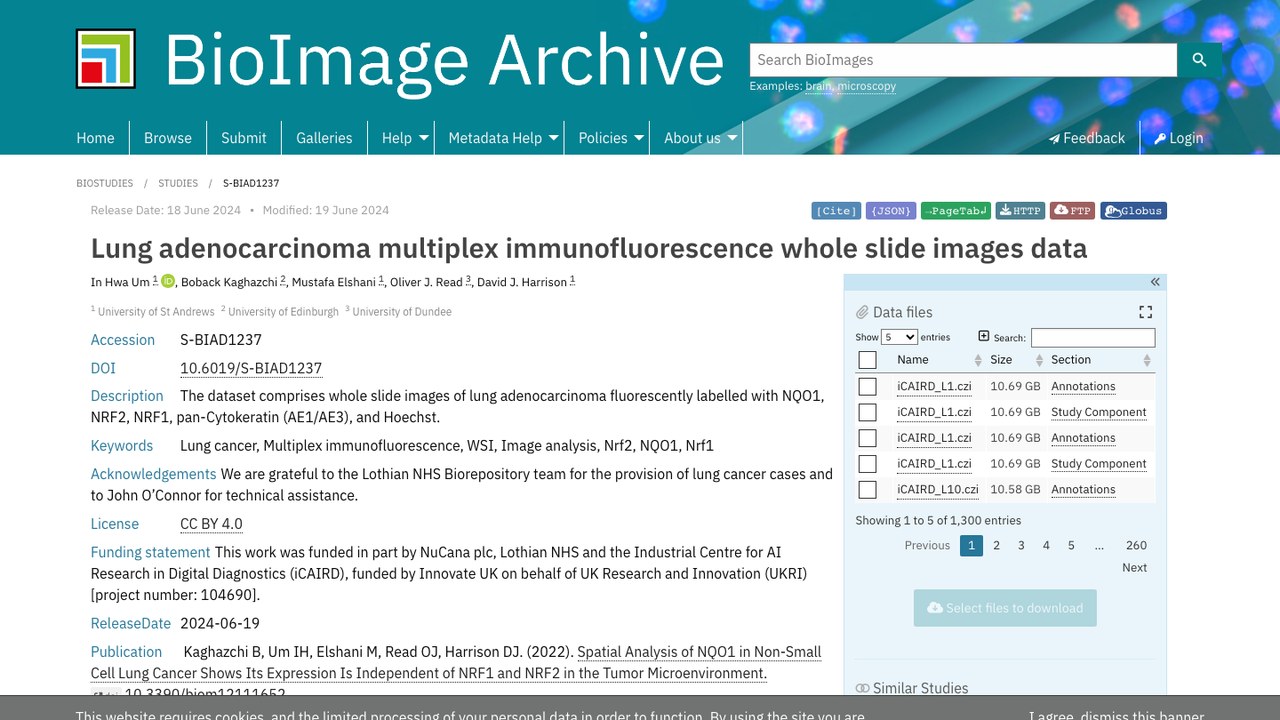This screenshot has height=720, width=1280.
Task: Click the Login link
Action: (1178, 138)
